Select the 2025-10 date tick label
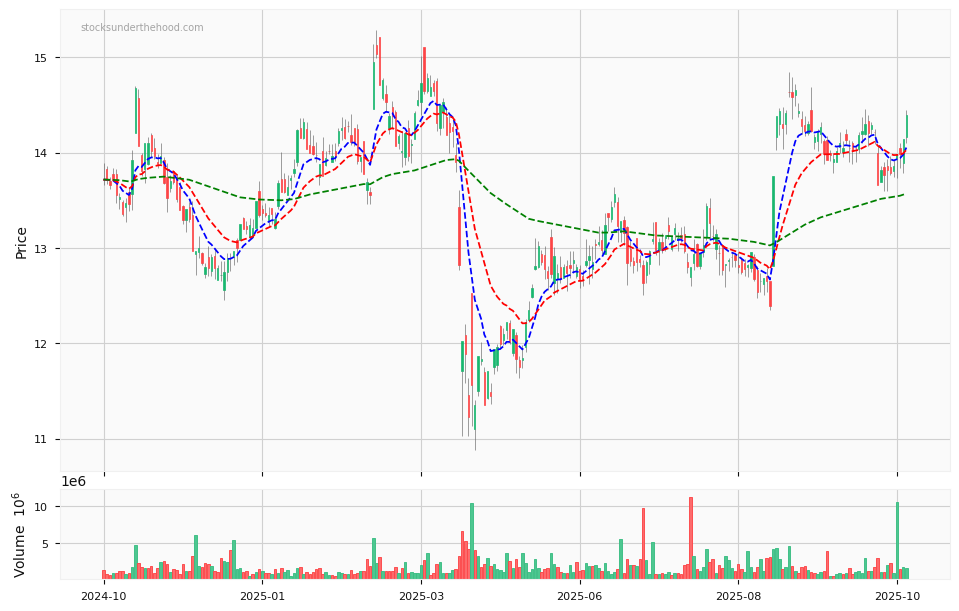Viewport: 959px width, 611px height. 897,596
